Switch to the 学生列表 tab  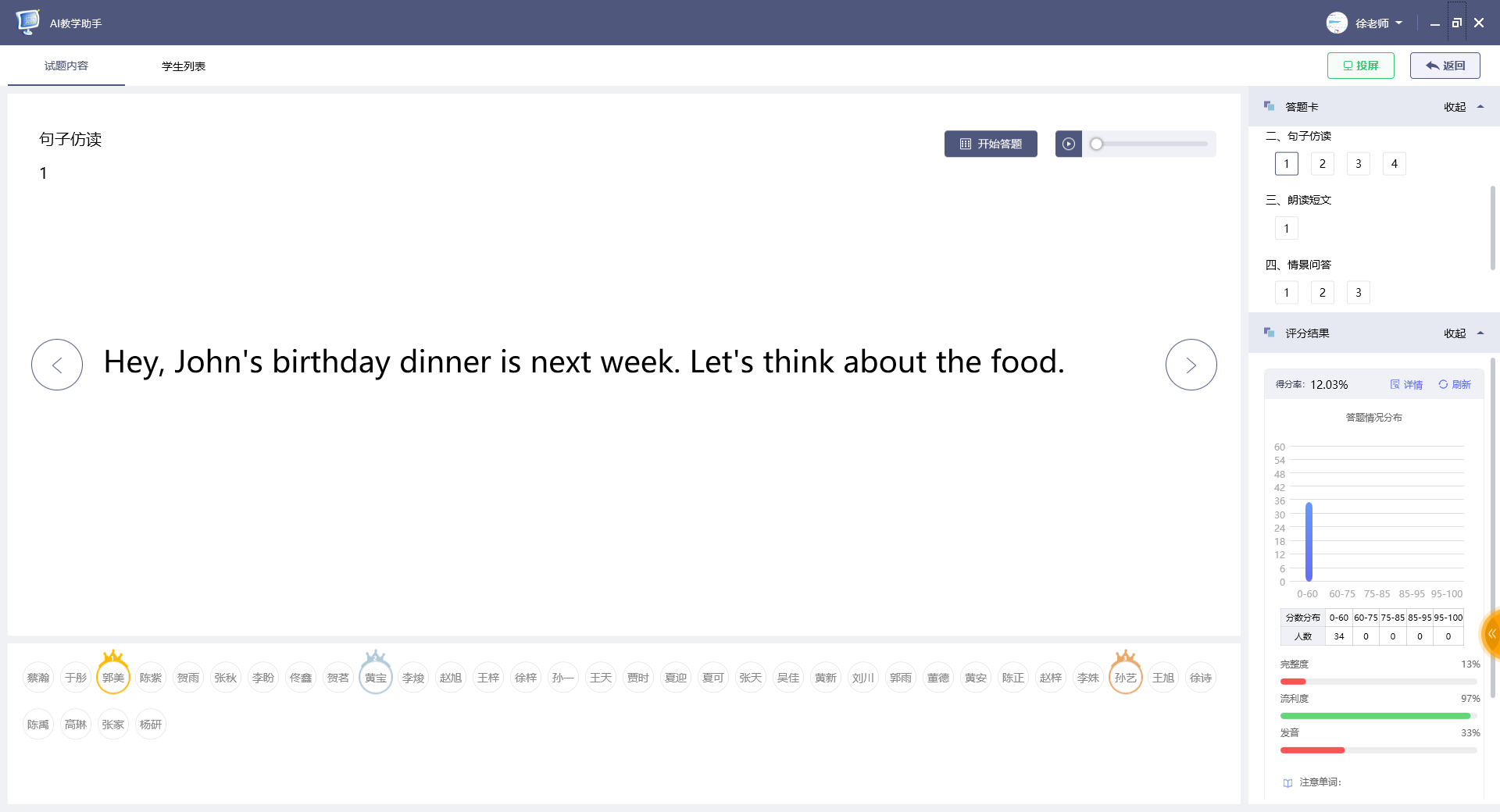coord(184,66)
